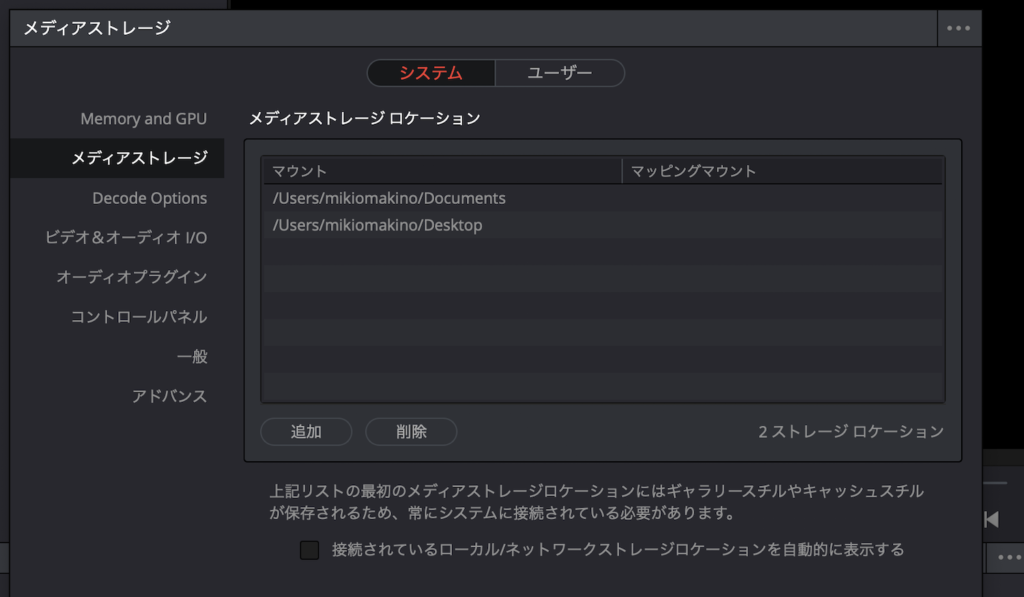This screenshot has width=1024, height=597.
Task: Open Memory and GPU settings
Action: click(144, 119)
